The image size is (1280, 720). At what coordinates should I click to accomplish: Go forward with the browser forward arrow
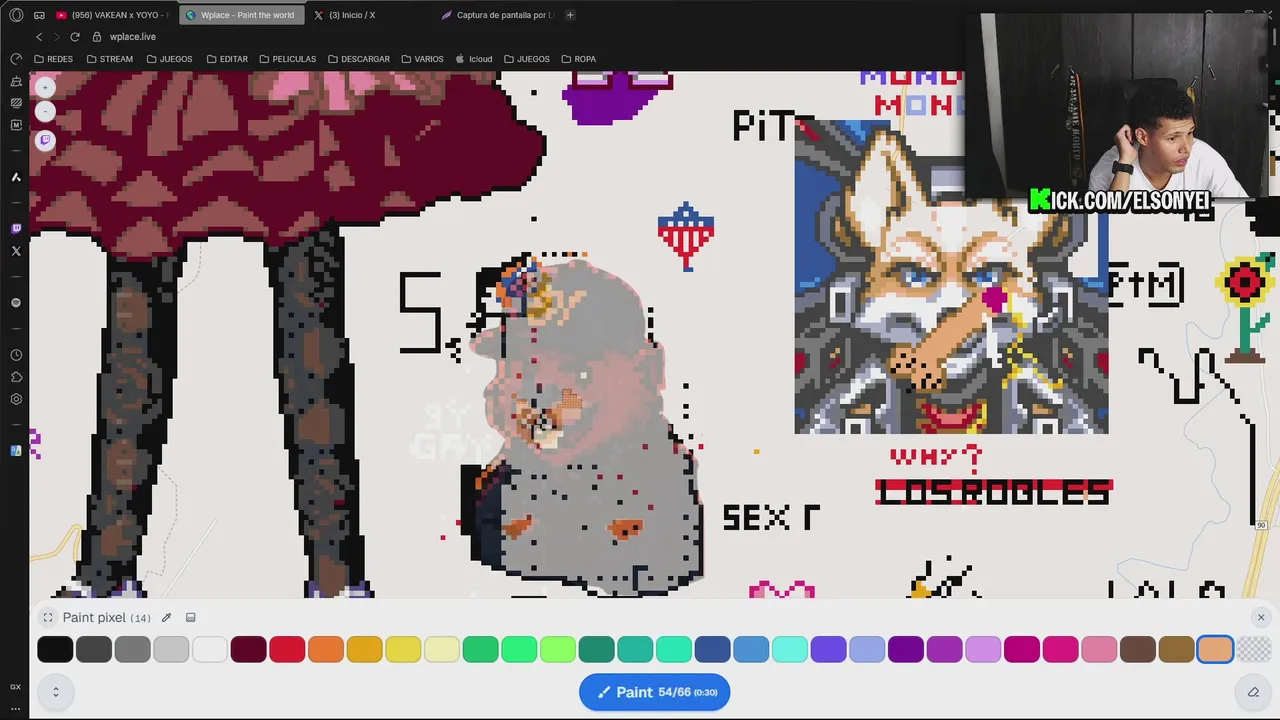pos(56,37)
